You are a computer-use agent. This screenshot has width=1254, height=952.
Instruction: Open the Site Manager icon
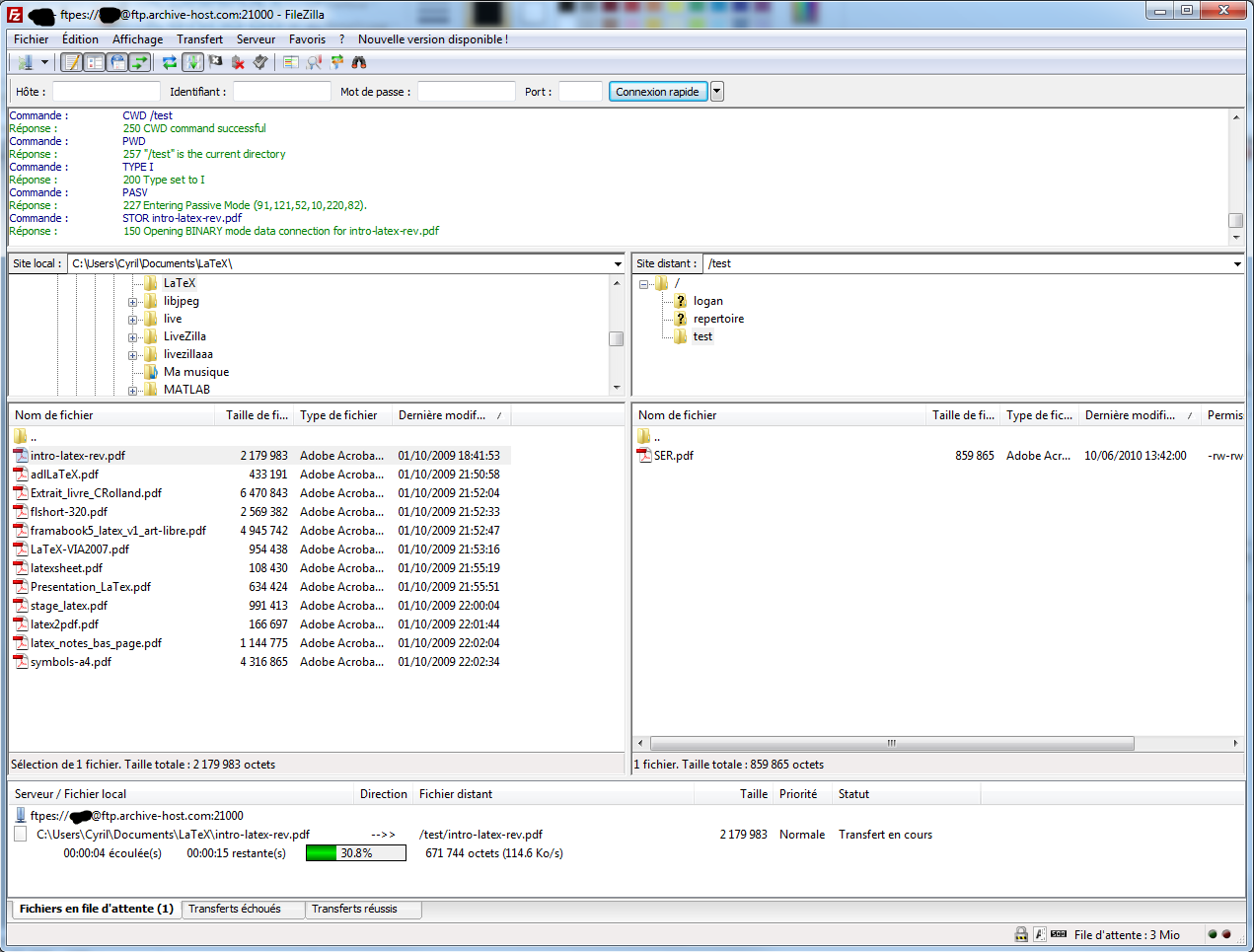pos(25,62)
